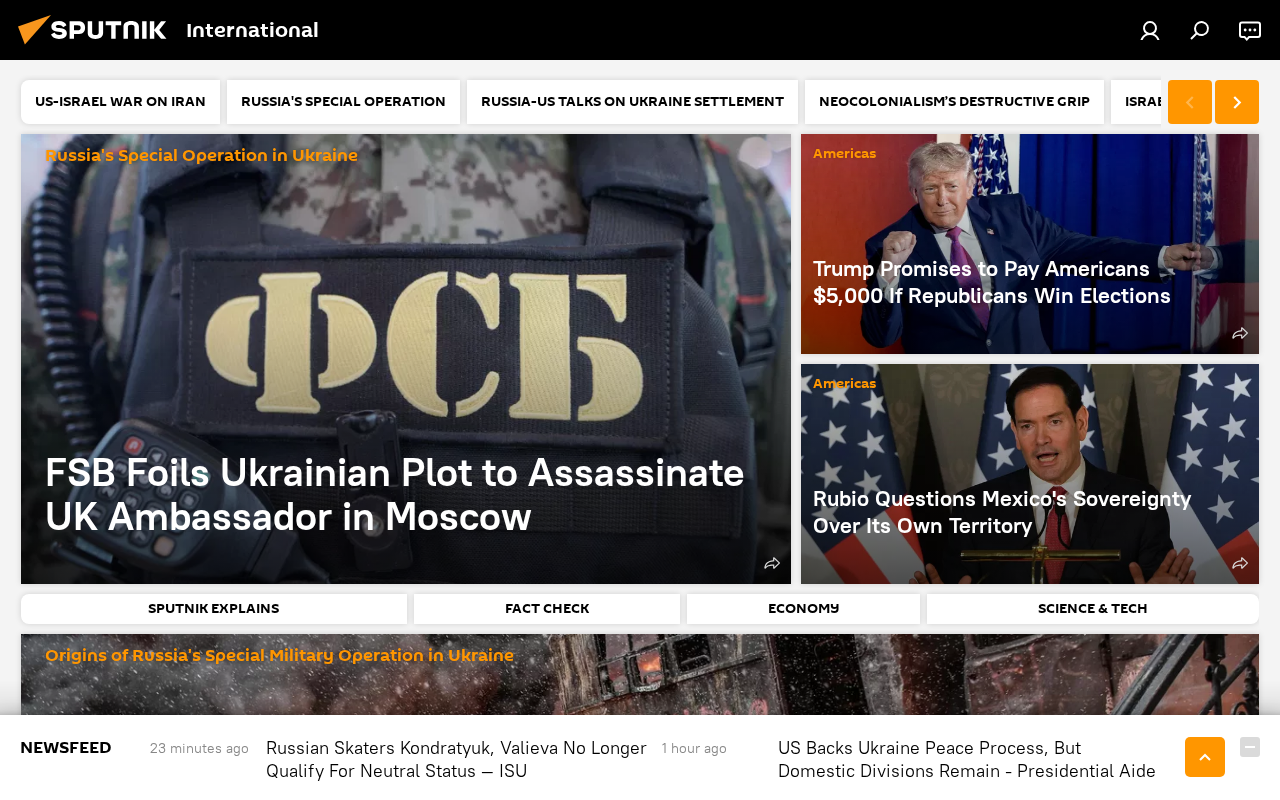Open Americas category on Trump article
The height and width of the screenshot is (800, 1280).
click(844, 154)
